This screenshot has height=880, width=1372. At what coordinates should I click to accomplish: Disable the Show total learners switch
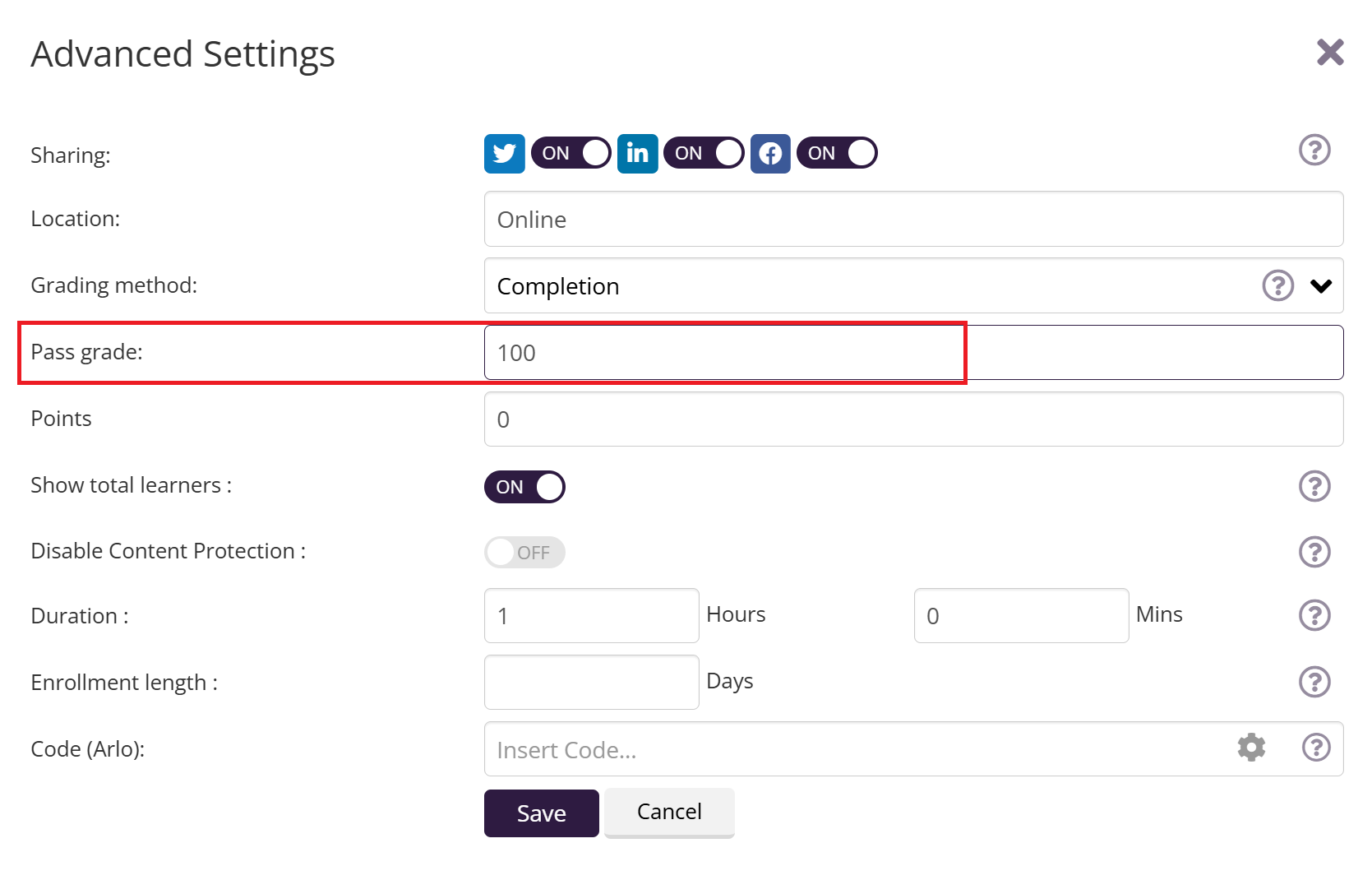524,487
